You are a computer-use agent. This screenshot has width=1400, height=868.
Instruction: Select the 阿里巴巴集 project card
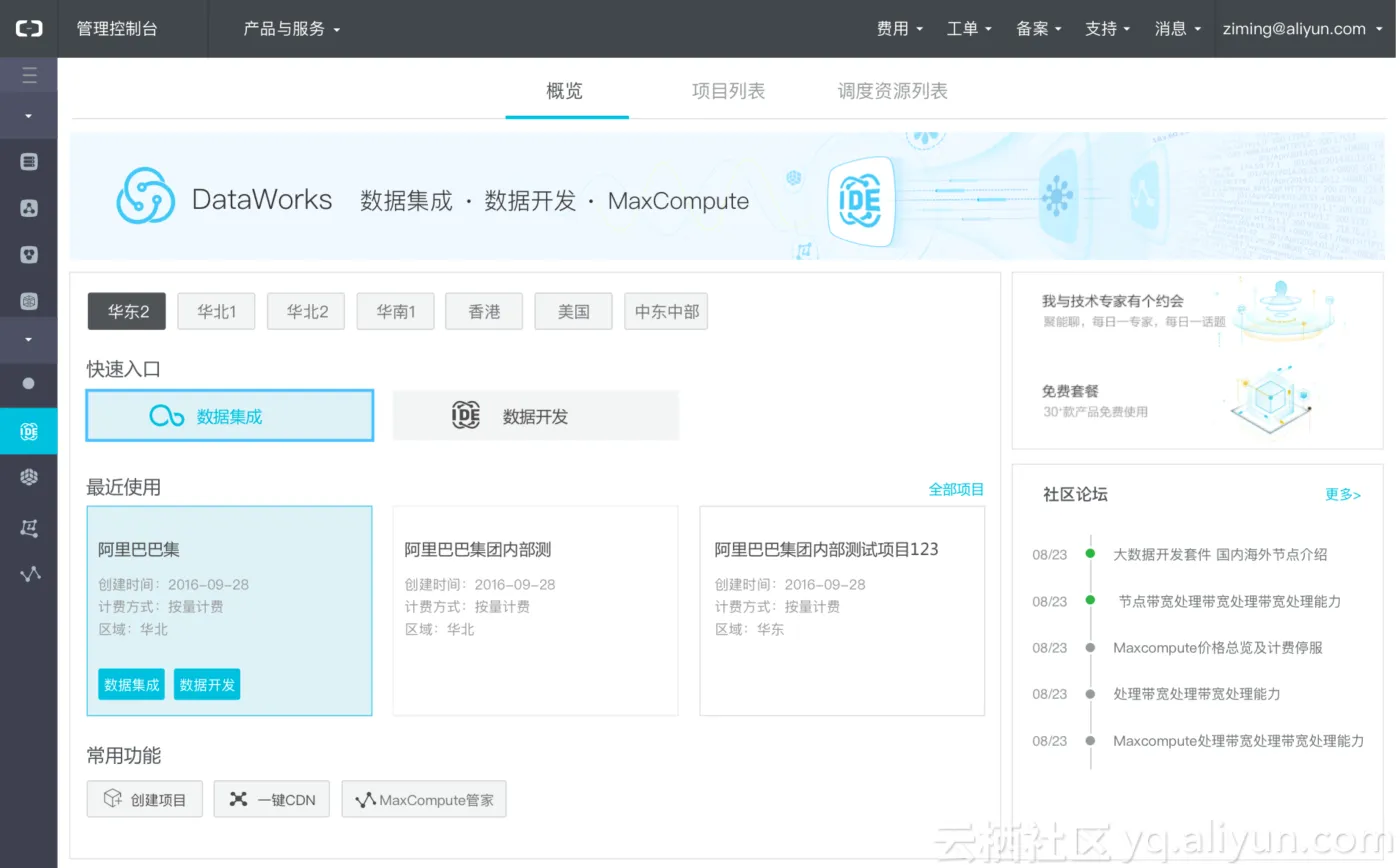tap(229, 610)
